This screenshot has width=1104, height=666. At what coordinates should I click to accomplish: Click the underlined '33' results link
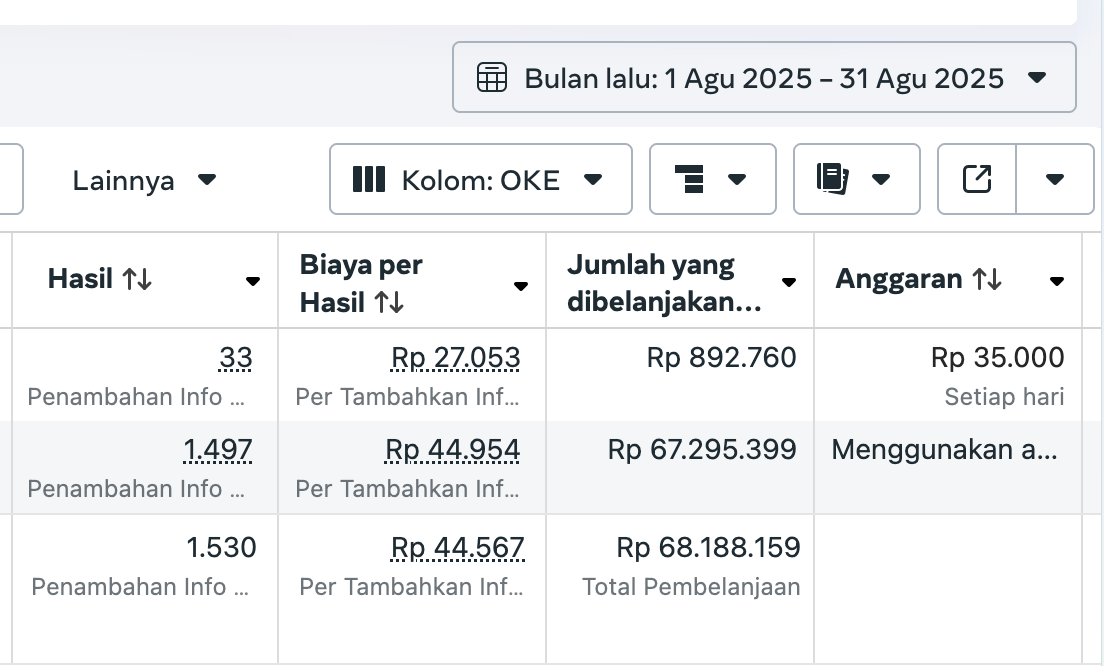click(x=236, y=357)
